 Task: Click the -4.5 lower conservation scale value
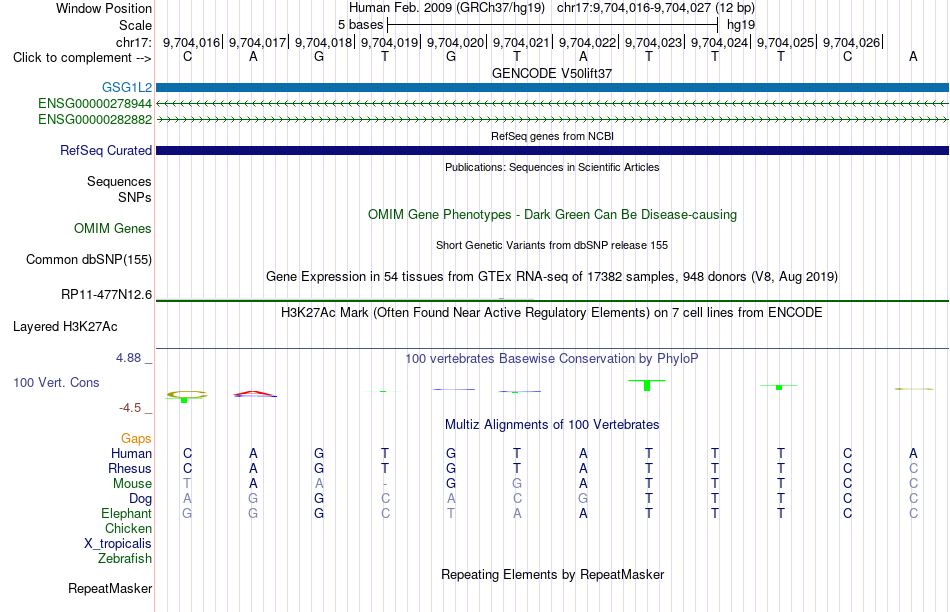(130, 408)
